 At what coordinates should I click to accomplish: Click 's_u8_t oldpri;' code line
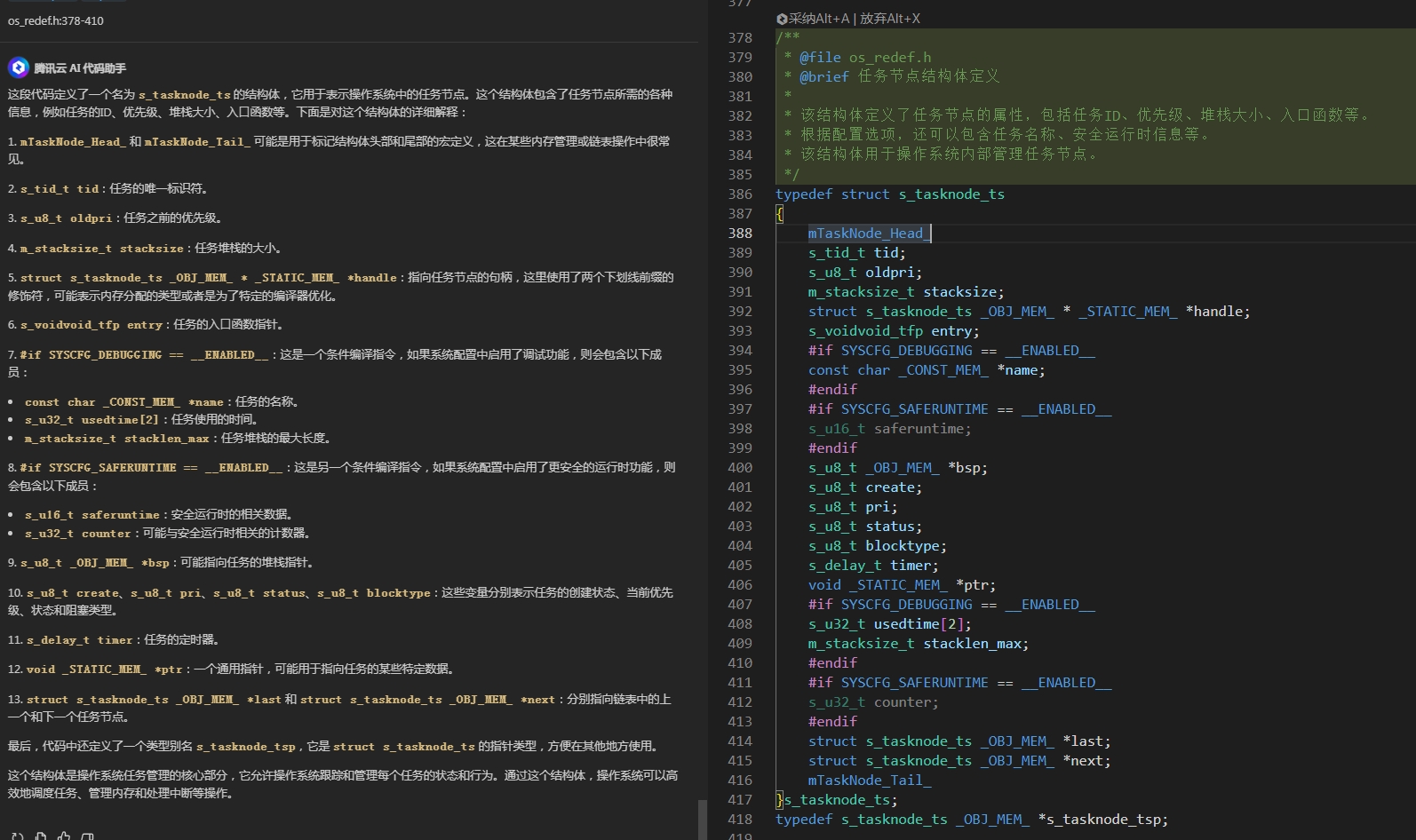(x=865, y=273)
